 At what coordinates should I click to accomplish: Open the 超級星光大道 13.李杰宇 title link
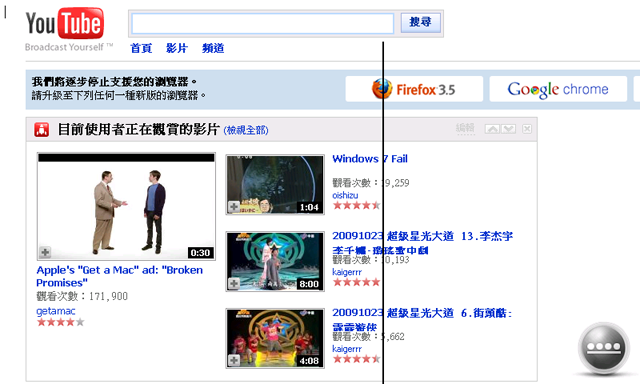(x=422, y=243)
